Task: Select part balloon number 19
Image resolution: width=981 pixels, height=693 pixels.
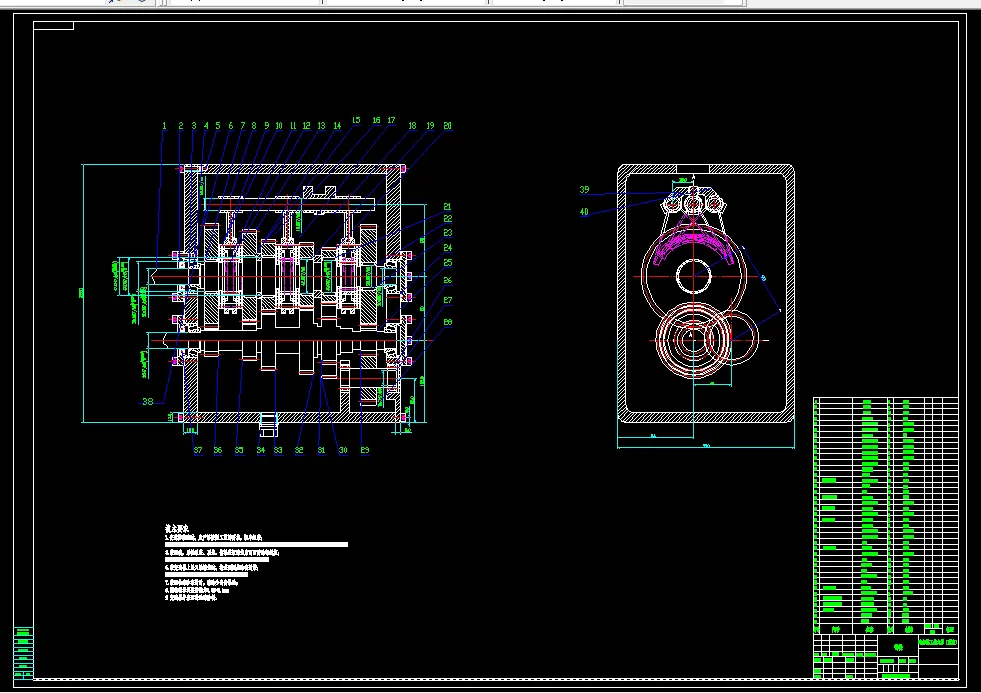Action: pyautogui.click(x=430, y=126)
